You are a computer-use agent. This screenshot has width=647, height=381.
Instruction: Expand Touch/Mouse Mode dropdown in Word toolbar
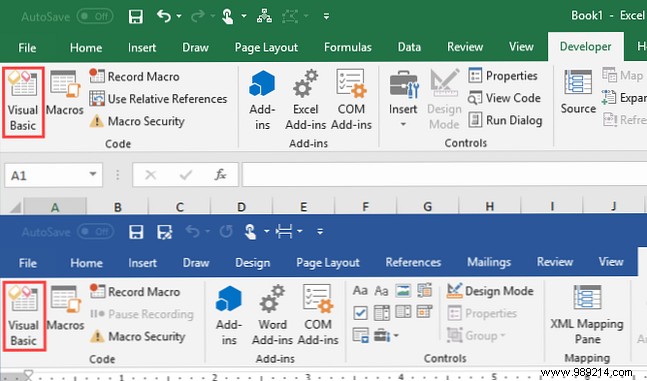(x=267, y=231)
